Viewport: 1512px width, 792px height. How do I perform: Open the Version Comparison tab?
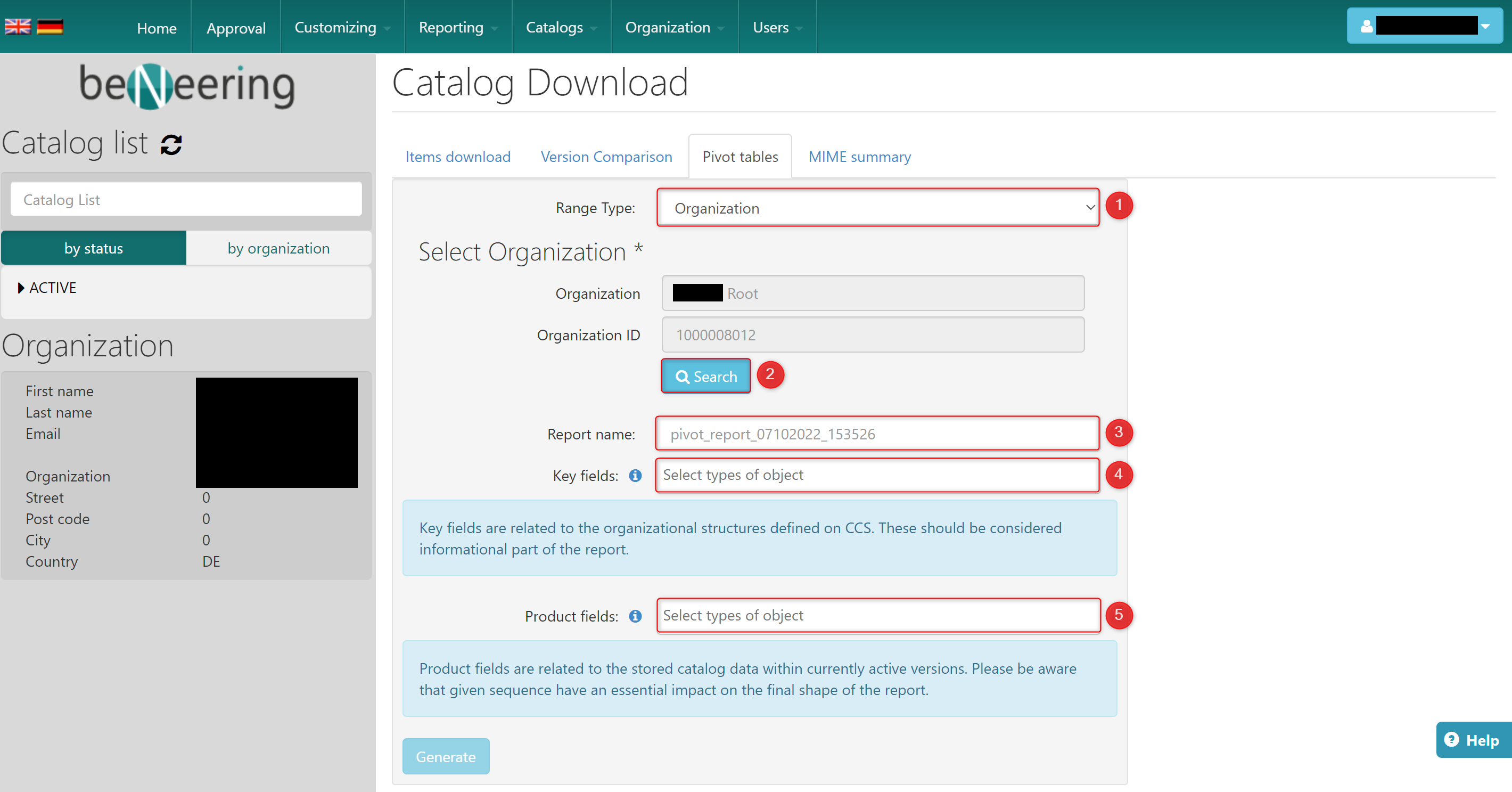(x=606, y=157)
